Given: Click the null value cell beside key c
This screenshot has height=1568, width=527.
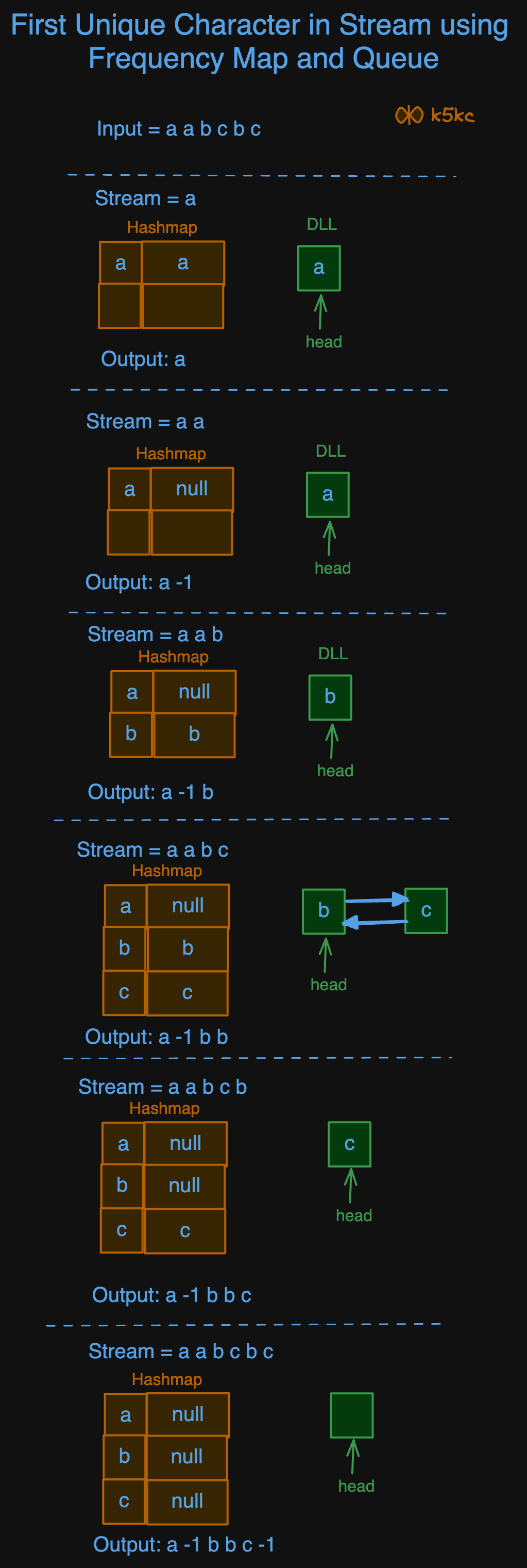Looking at the screenshot, I should coord(188,1501).
